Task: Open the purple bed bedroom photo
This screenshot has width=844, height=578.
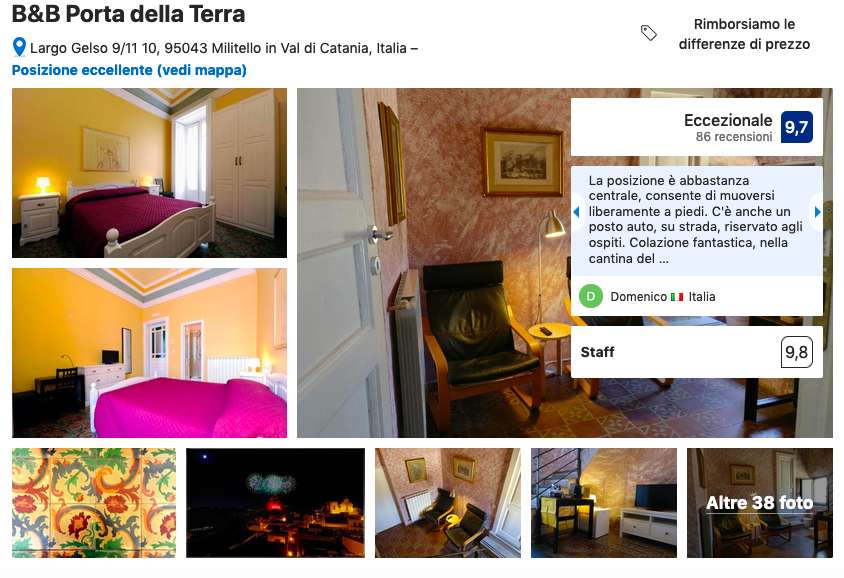Action: point(149,173)
